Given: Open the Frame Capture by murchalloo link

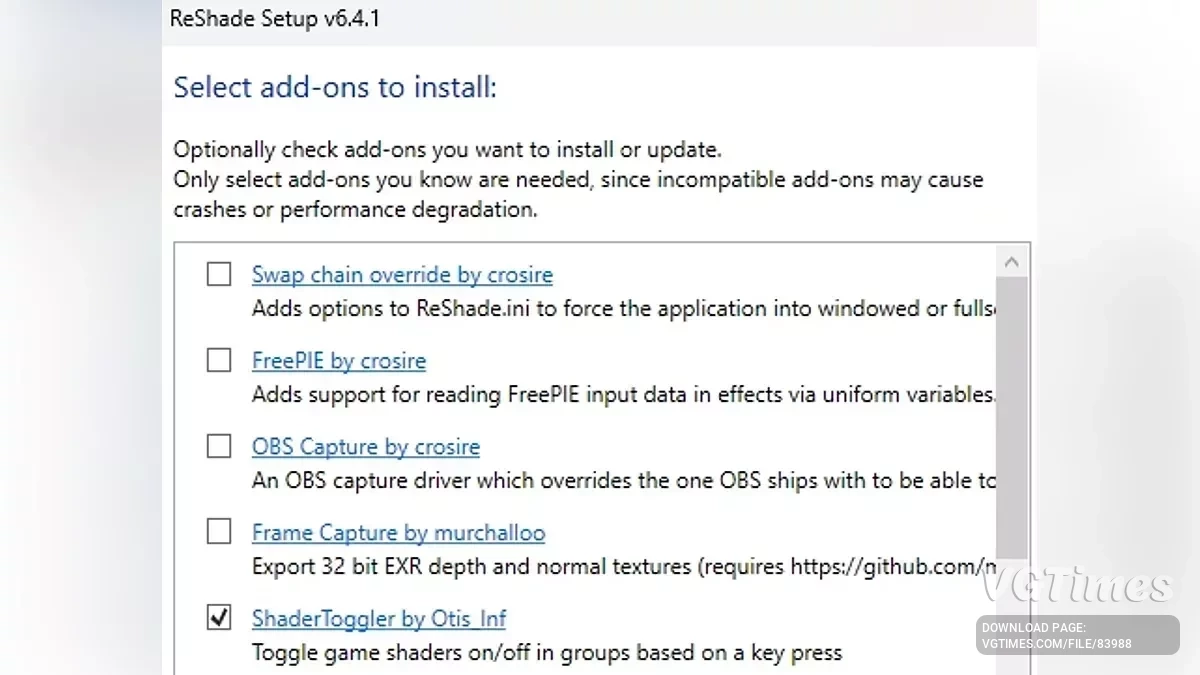Looking at the screenshot, I should 398,533.
